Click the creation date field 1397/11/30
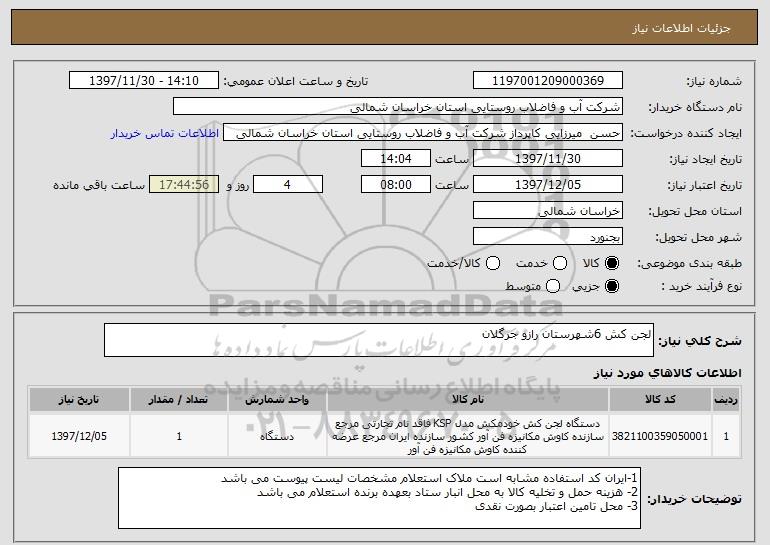The height and width of the screenshot is (545, 770). coord(548,159)
